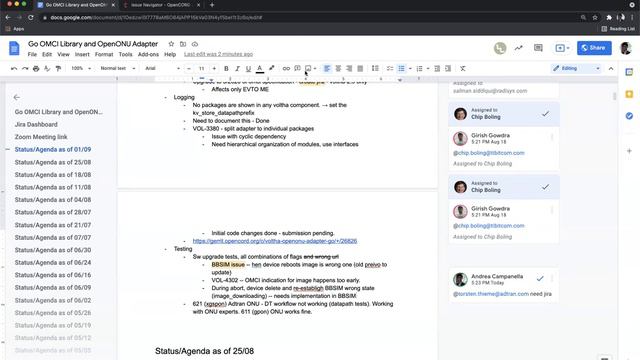Click the cloud document status icon
The image size is (640, 360).
click(195, 44)
